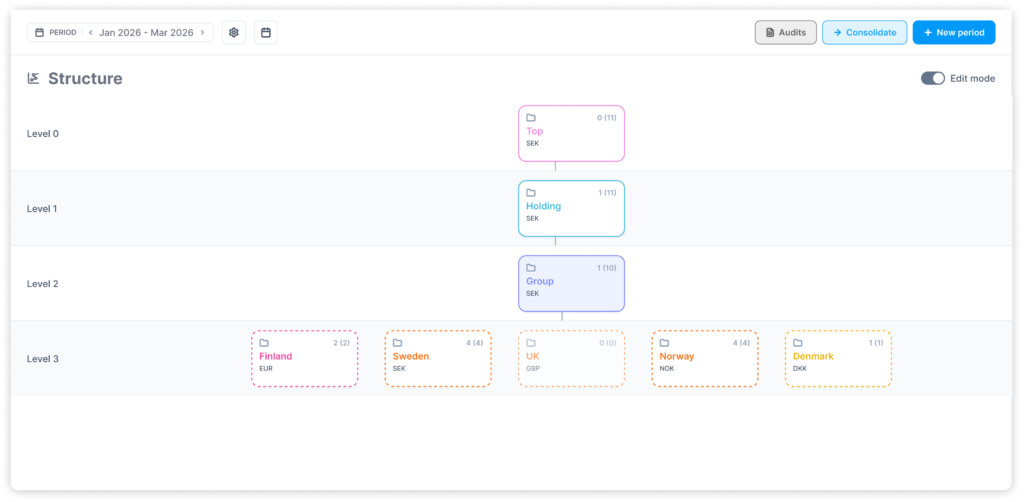Select the Holding company name
Viewport: 1024px width, 502px height.
click(543, 206)
